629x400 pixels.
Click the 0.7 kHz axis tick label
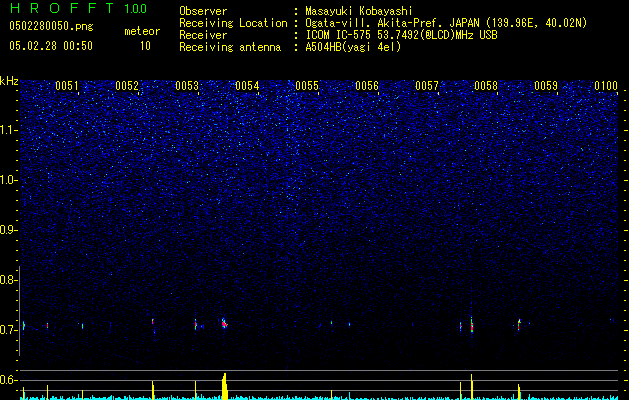(9, 330)
